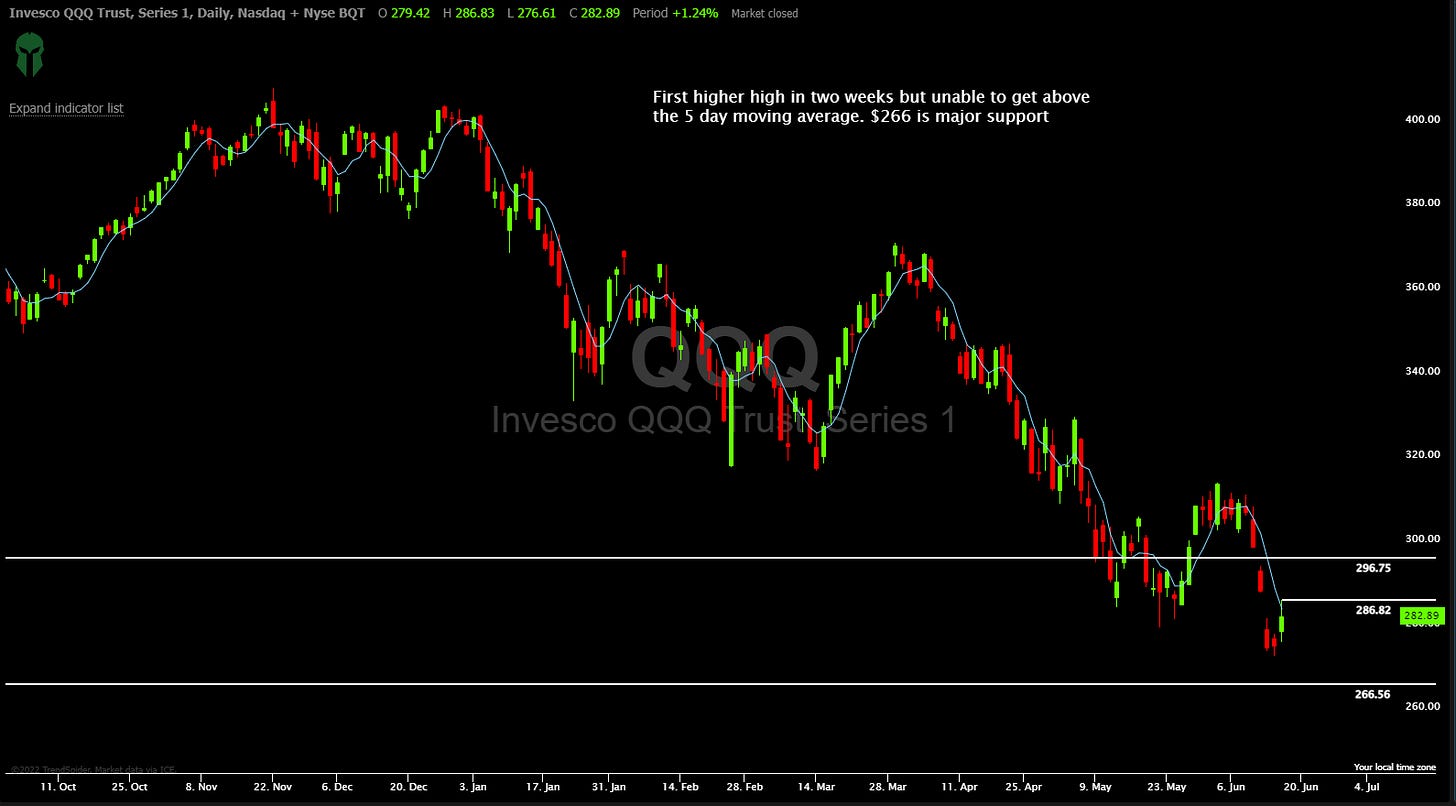This screenshot has width=1456, height=806.
Task: Click the 'Your local time zone' label
Action: coord(1395,767)
